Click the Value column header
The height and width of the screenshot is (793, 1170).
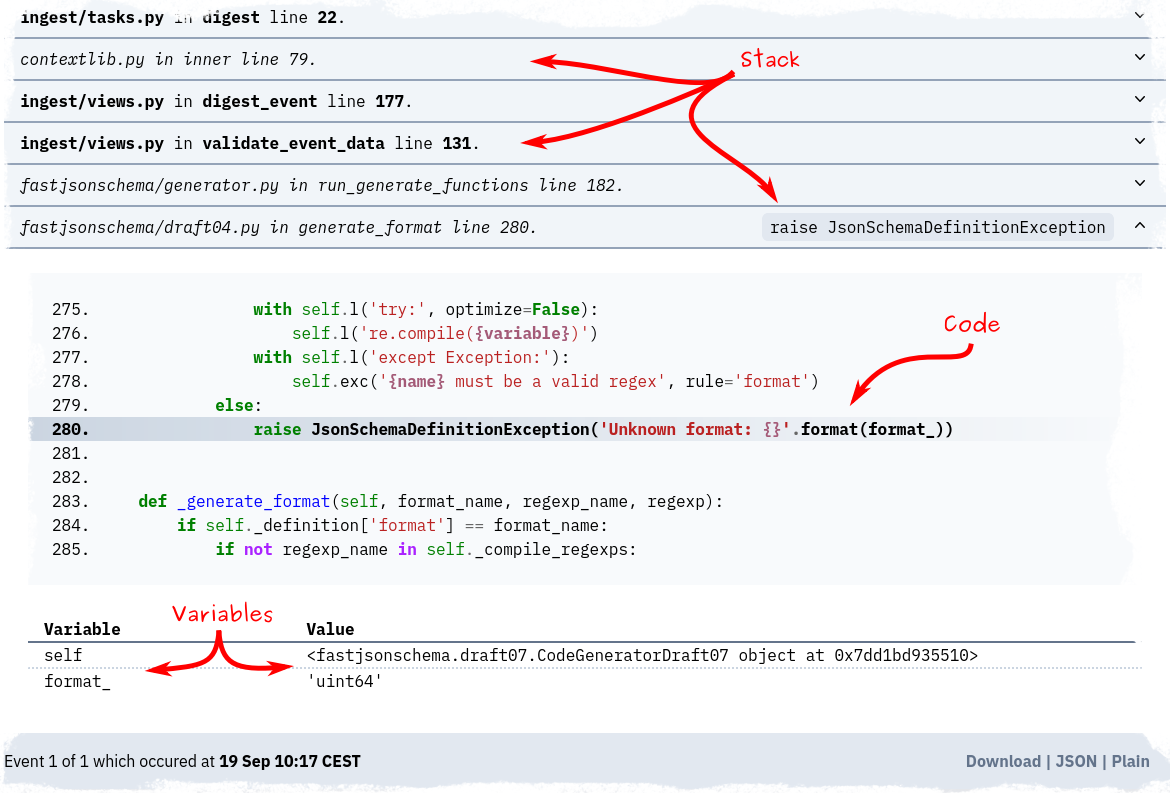click(330, 629)
